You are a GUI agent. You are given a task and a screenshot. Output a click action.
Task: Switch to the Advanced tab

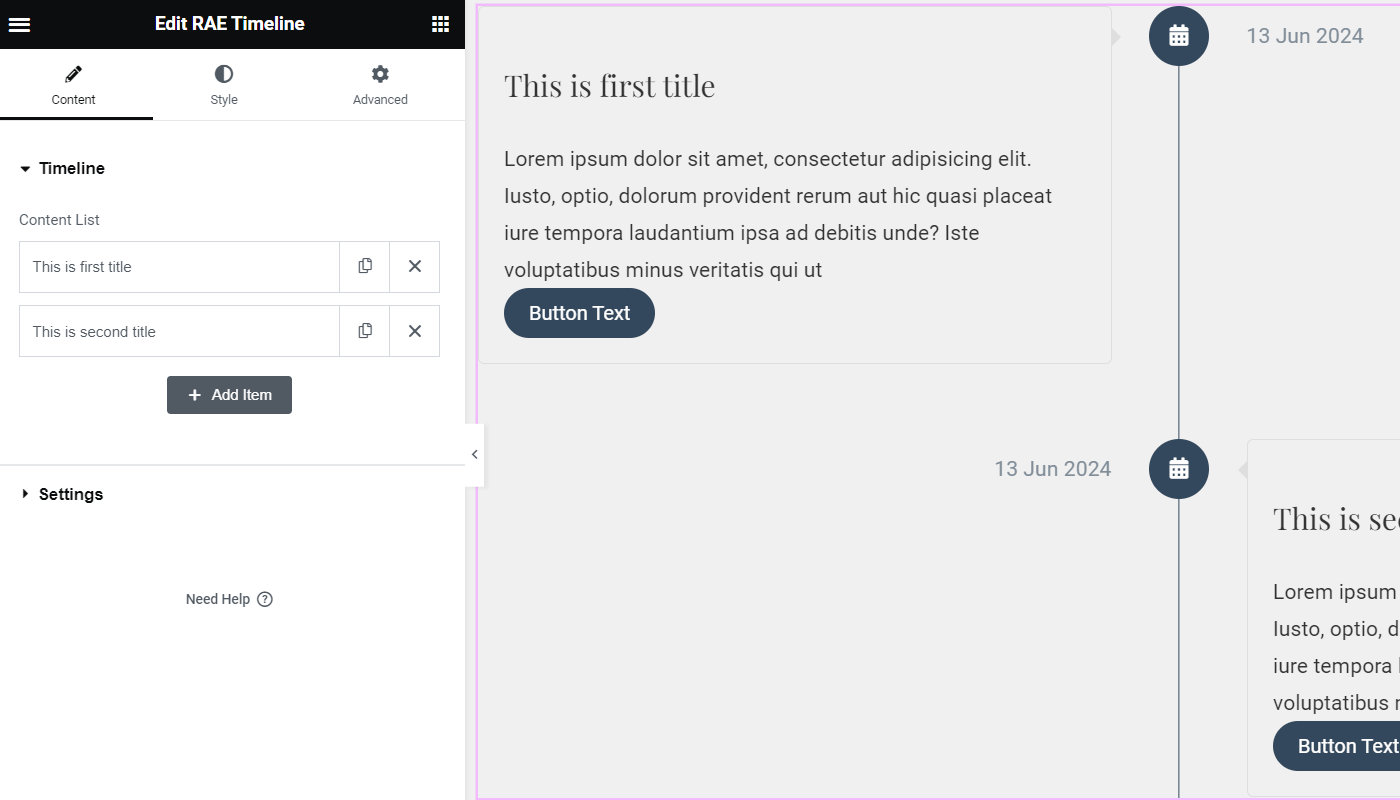(x=380, y=85)
